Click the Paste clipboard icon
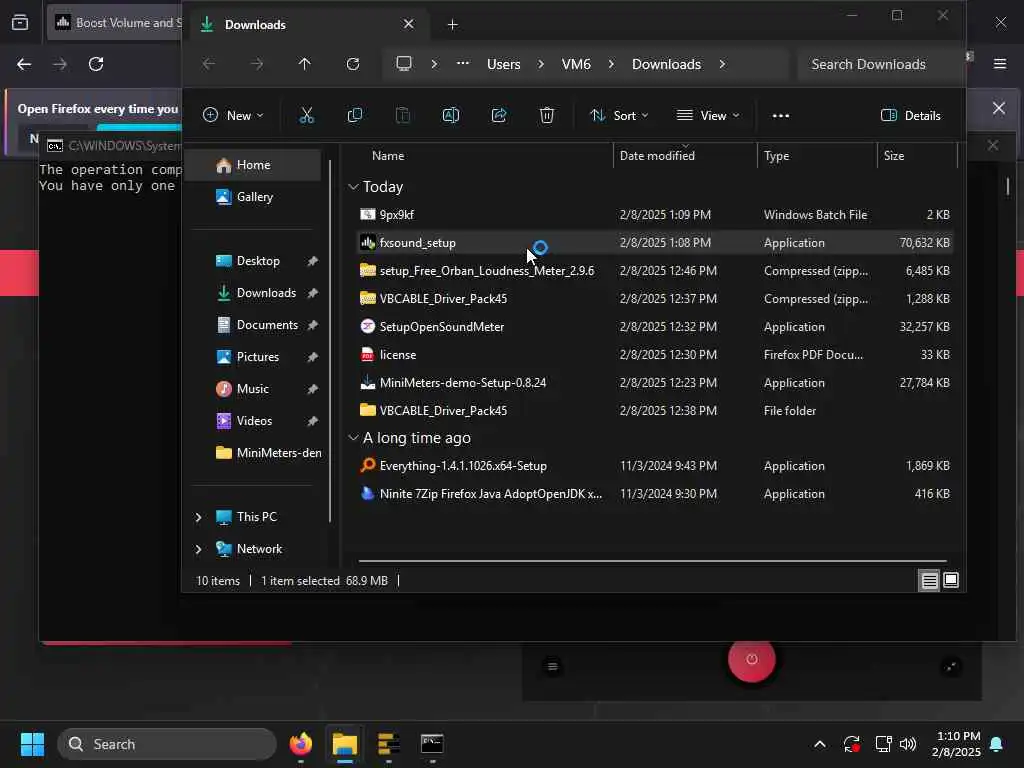Screen dimensions: 1024x768 click(x=403, y=116)
